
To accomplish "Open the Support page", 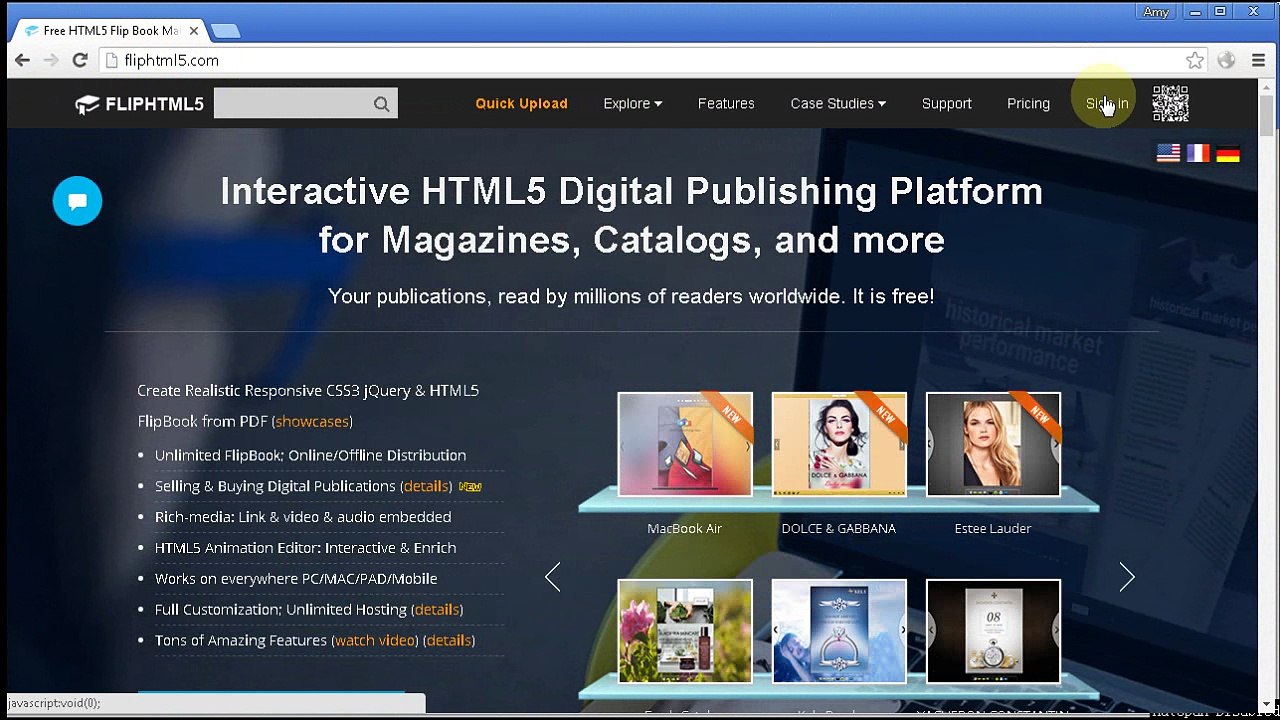I will tap(946, 103).
